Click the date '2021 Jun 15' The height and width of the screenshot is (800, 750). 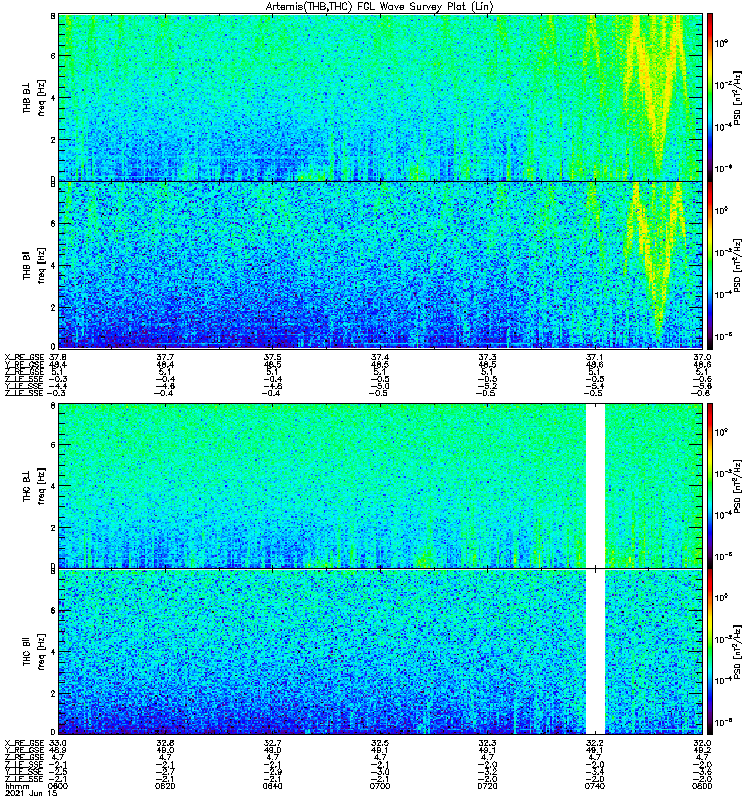coord(31,793)
